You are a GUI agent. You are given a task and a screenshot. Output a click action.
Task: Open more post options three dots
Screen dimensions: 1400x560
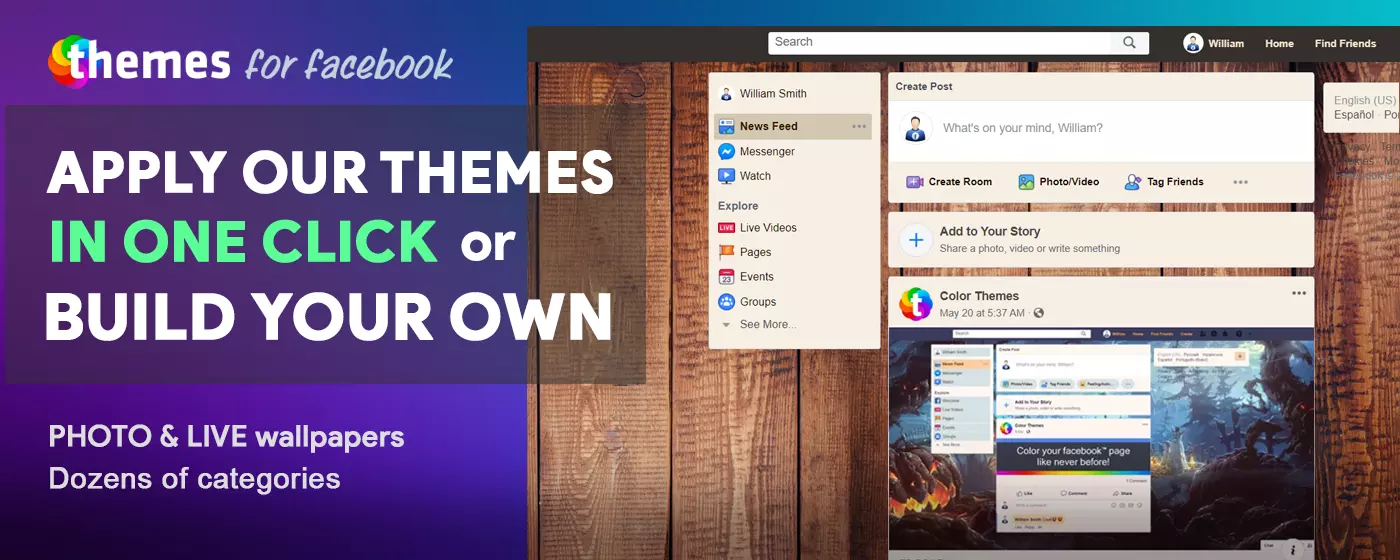click(1240, 182)
